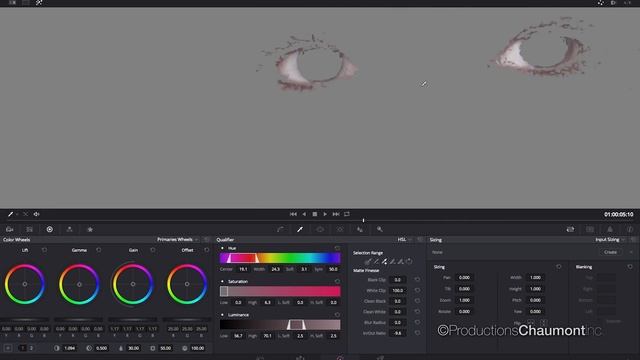Screen dimensions: 640x360
Task: Open the Color Match palette
Action: 29,229
